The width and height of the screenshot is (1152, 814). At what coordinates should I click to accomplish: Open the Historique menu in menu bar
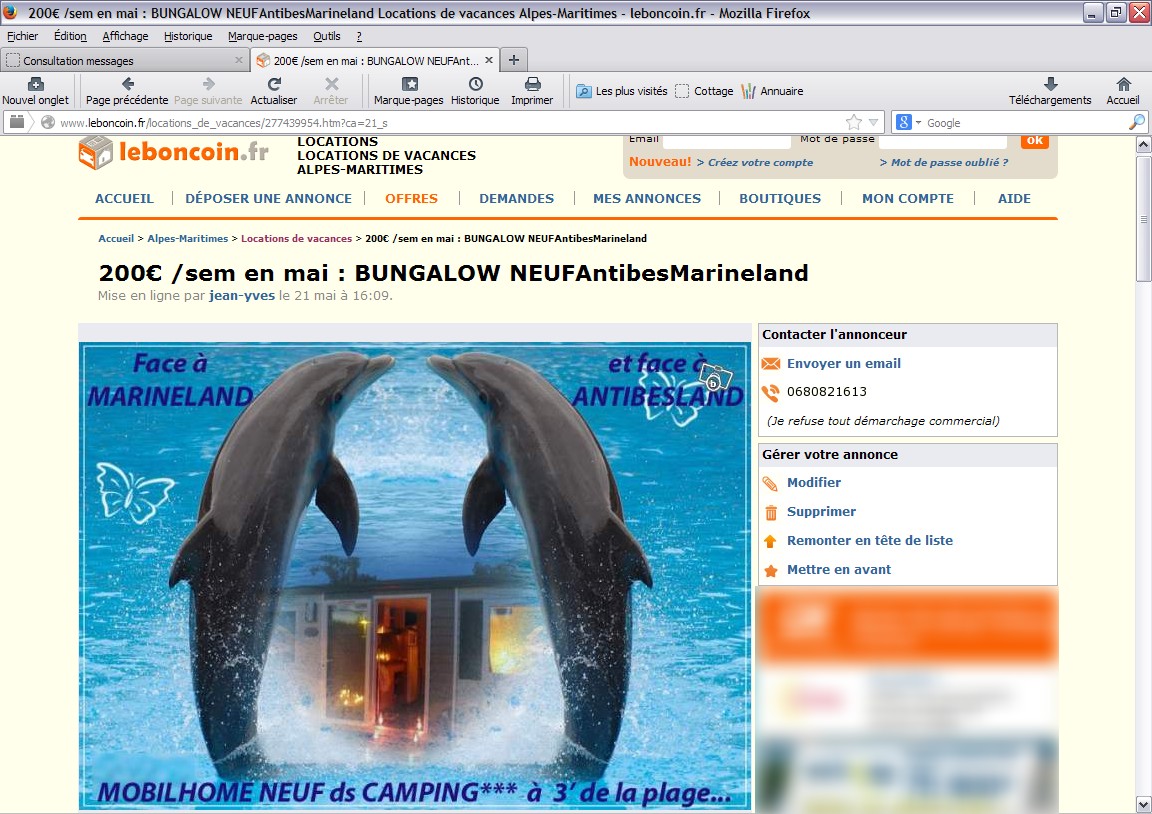(188, 36)
